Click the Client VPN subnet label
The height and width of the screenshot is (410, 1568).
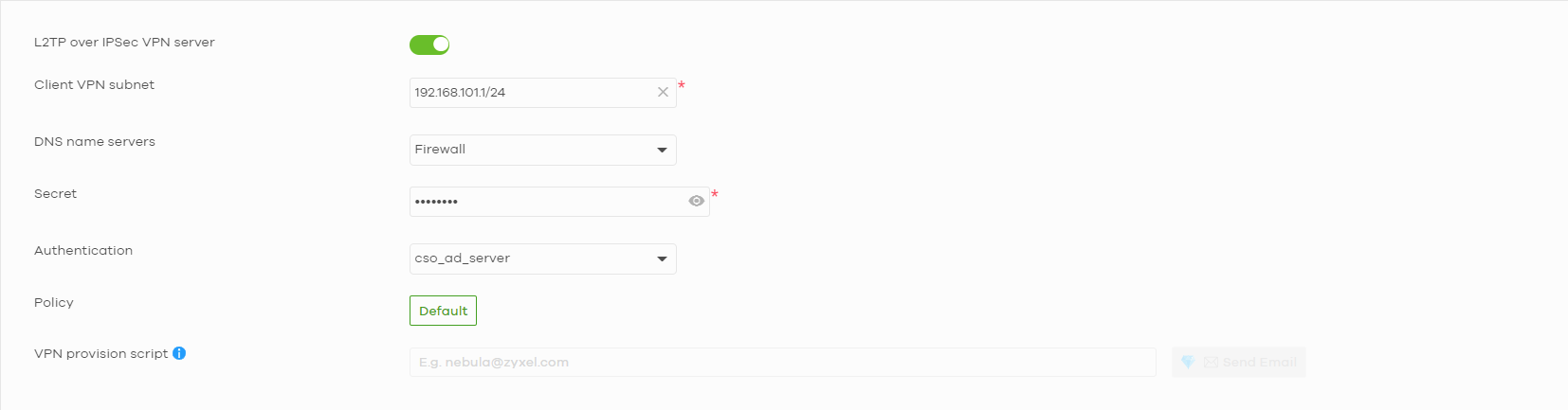pos(94,85)
